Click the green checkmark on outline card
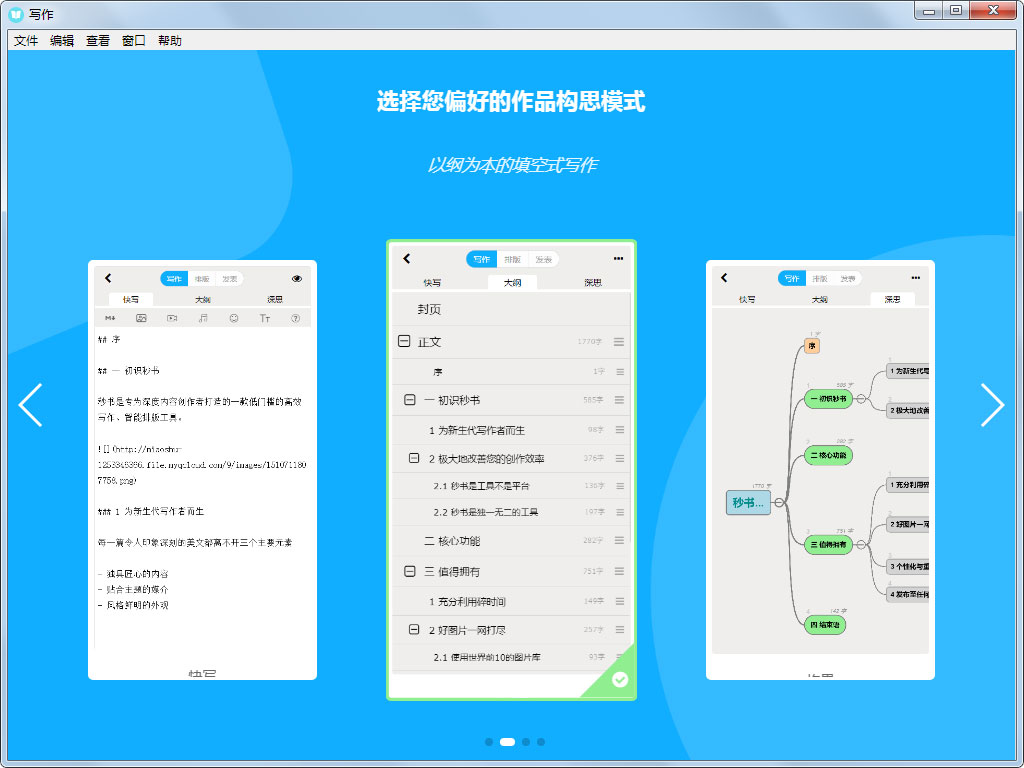 620,680
